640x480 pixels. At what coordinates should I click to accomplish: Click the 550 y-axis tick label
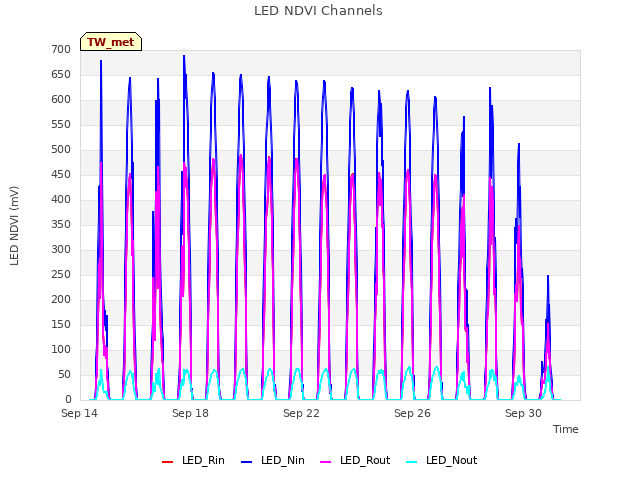pyautogui.click(x=61, y=124)
